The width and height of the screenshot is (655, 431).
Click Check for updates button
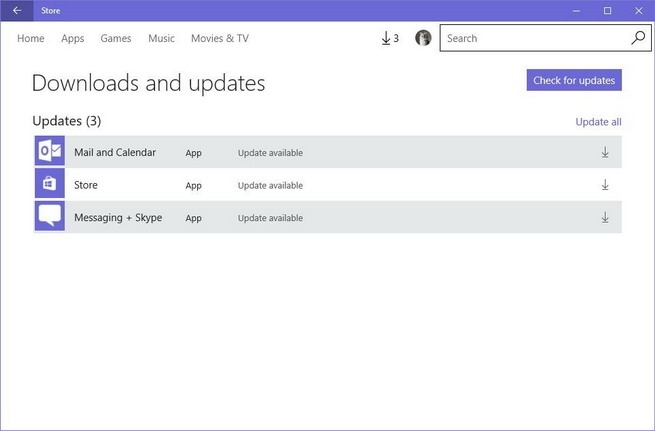[x=574, y=80]
